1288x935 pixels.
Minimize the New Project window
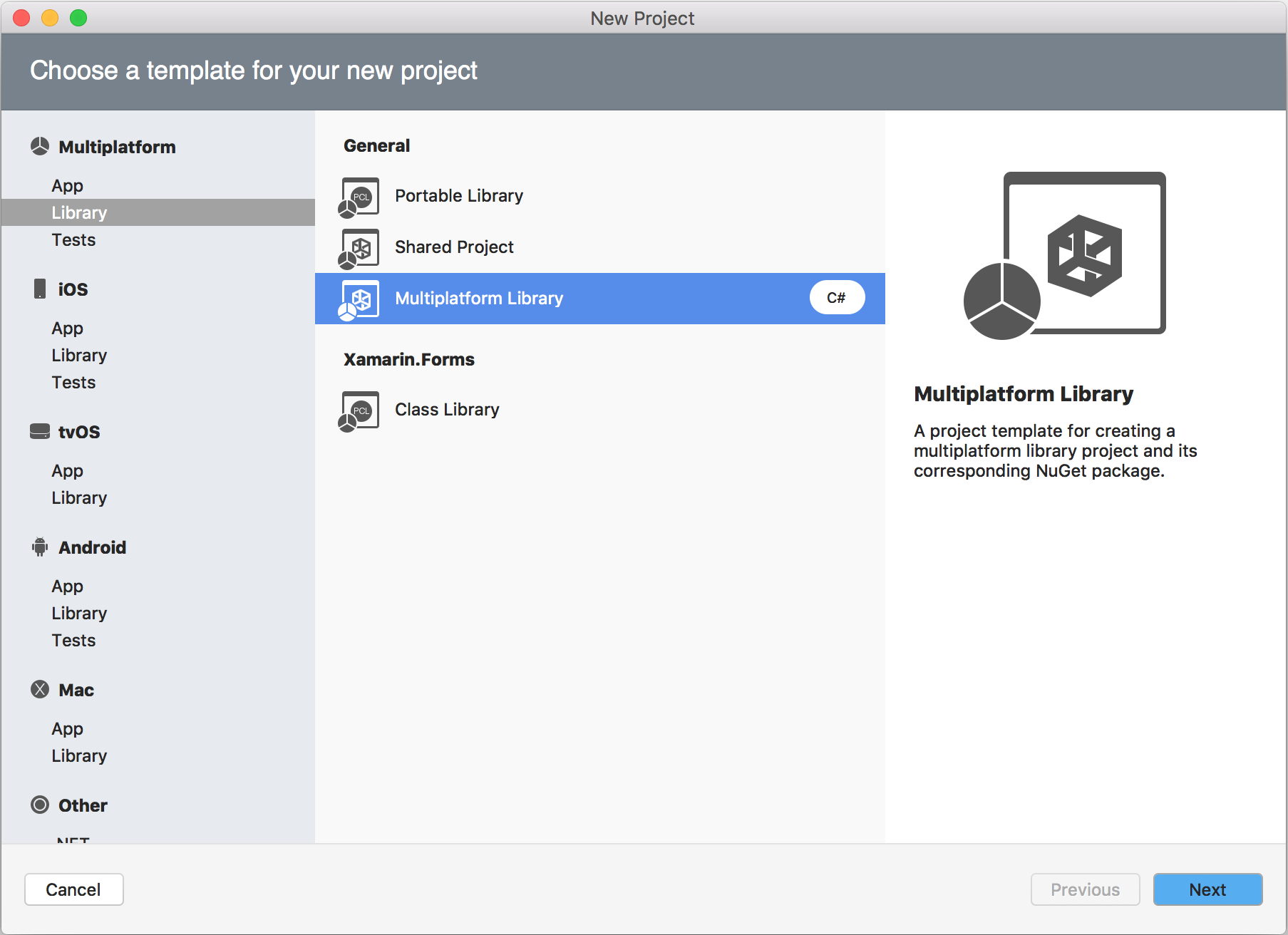[x=50, y=18]
